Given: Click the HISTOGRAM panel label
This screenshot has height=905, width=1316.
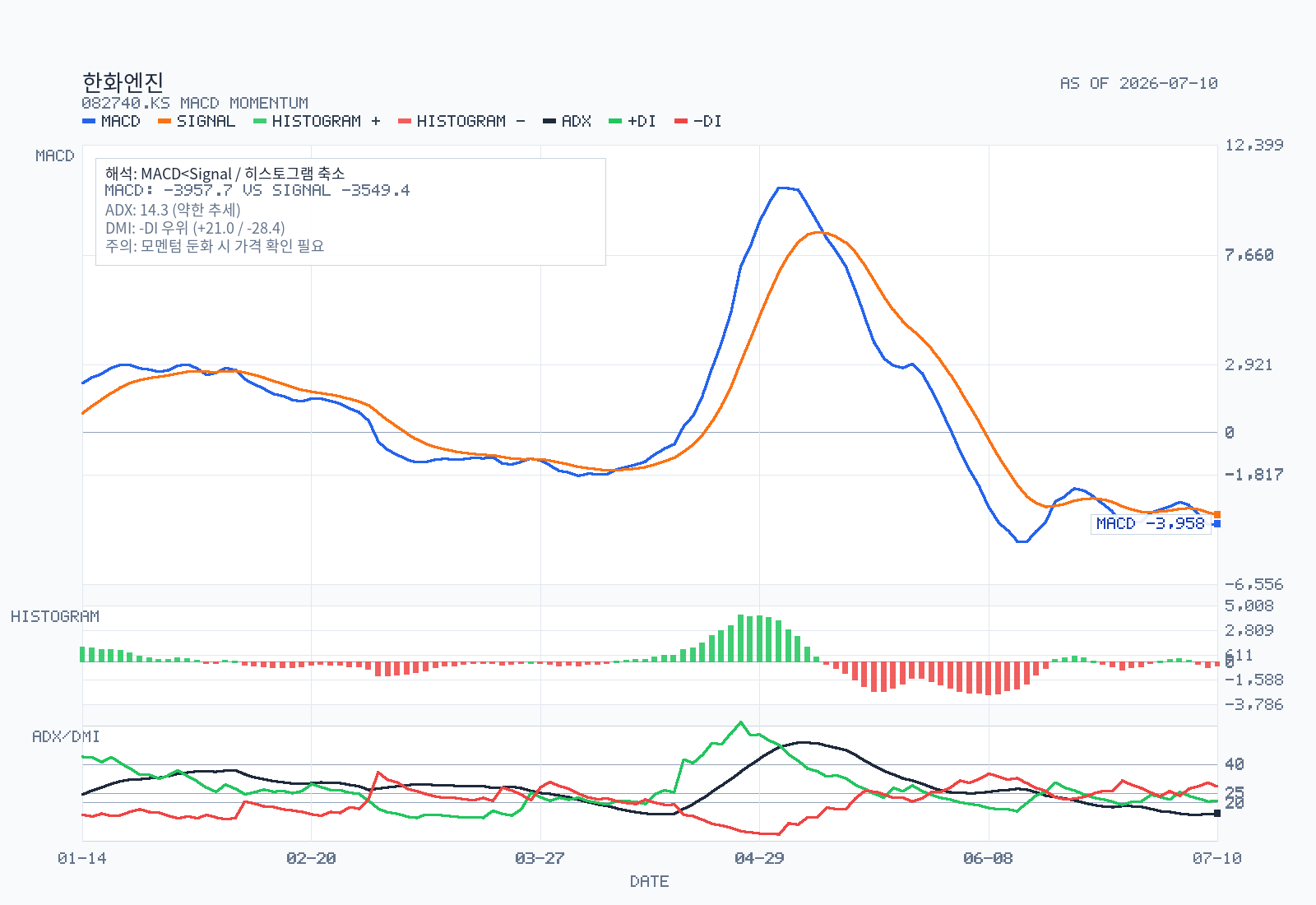Looking at the screenshot, I should tap(55, 616).
